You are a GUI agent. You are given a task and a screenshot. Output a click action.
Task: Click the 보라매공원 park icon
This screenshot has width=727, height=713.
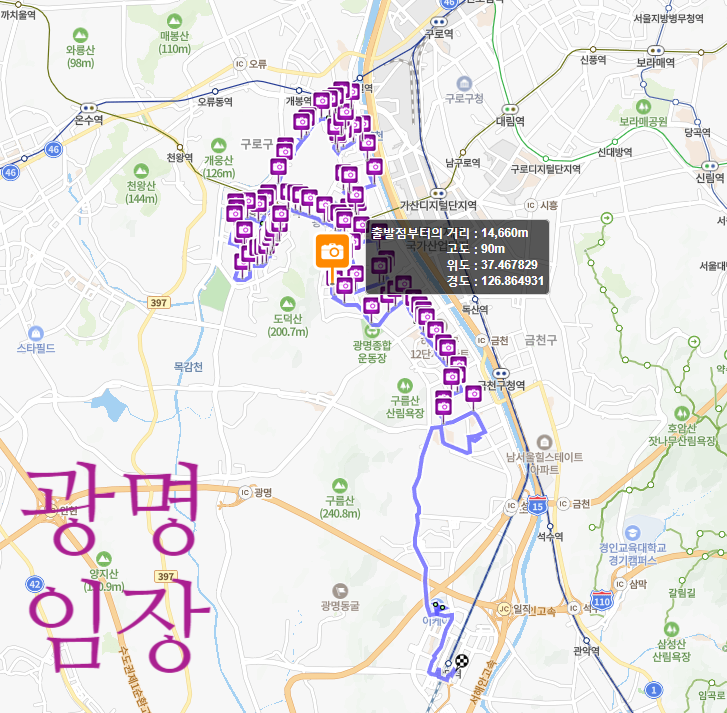(643, 107)
